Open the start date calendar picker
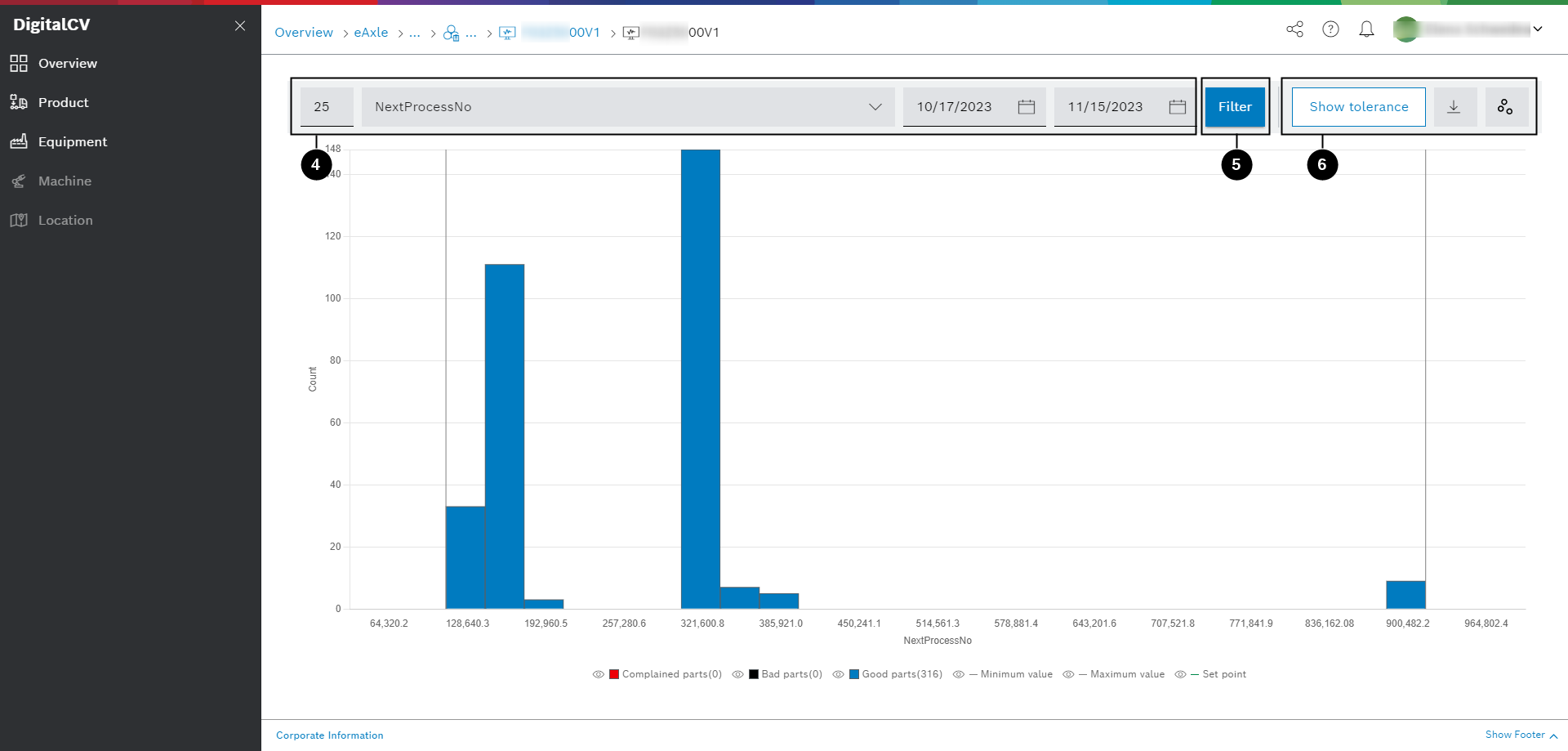Image resolution: width=1568 pixels, height=751 pixels. [x=1027, y=106]
